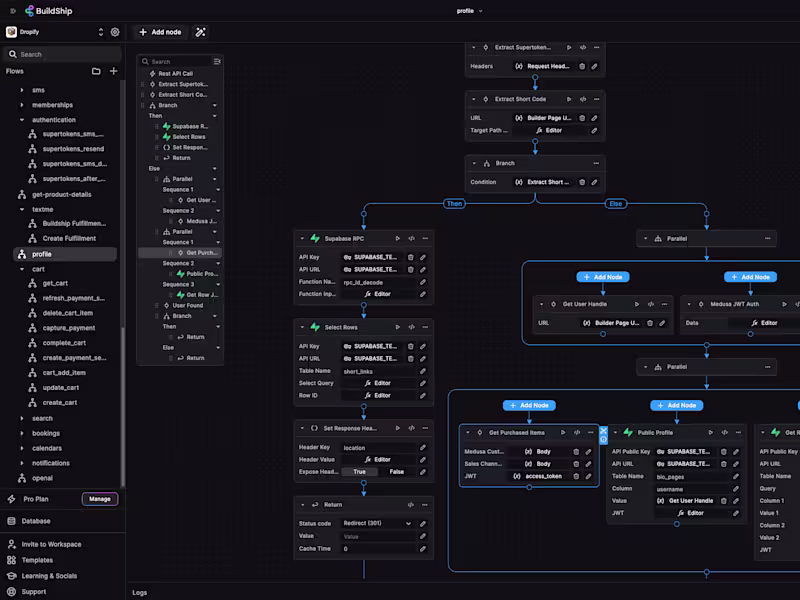Edit Table Name field in Select Rows

coord(422,371)
